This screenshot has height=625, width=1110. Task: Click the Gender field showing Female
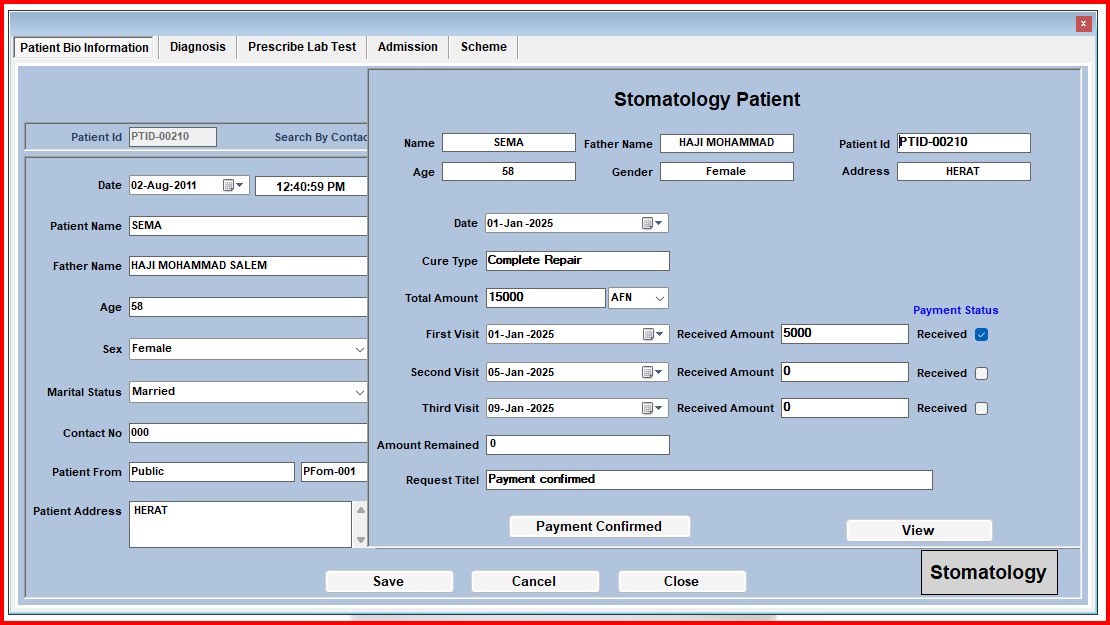pos(727,171)
